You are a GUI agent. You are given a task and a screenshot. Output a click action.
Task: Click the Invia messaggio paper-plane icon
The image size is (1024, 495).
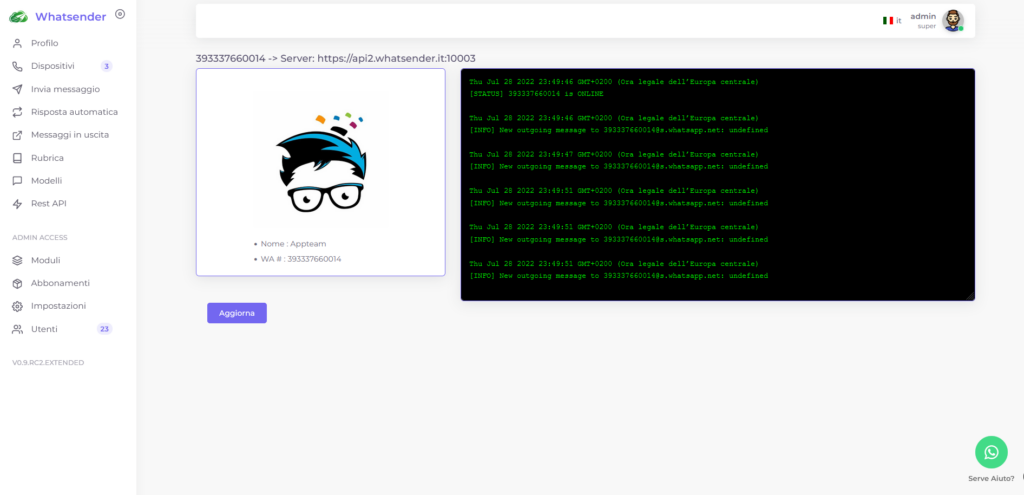18,89
